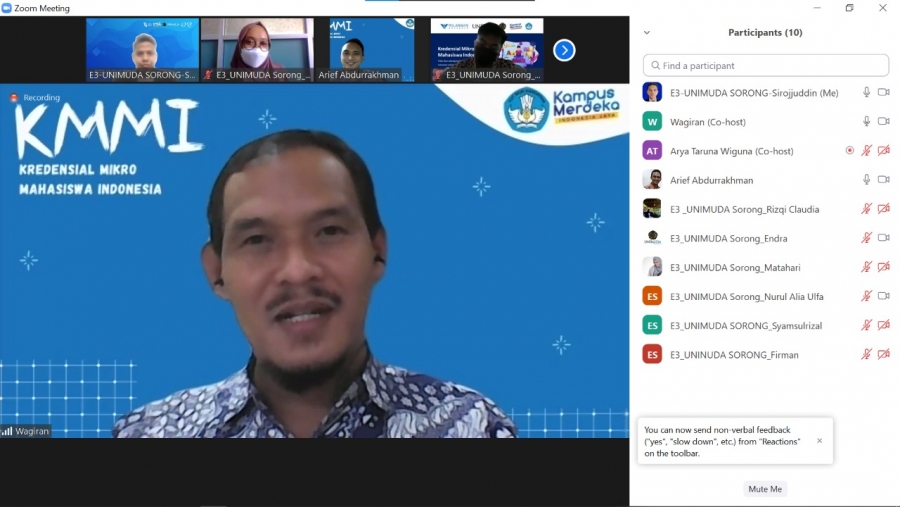The width and height of the screenshot is (900, 507).
Task: Click microphone icon for E3-UNIMUDA SORONG-Sirojjuddin (Me)
Action: click(x=866, y=92)
